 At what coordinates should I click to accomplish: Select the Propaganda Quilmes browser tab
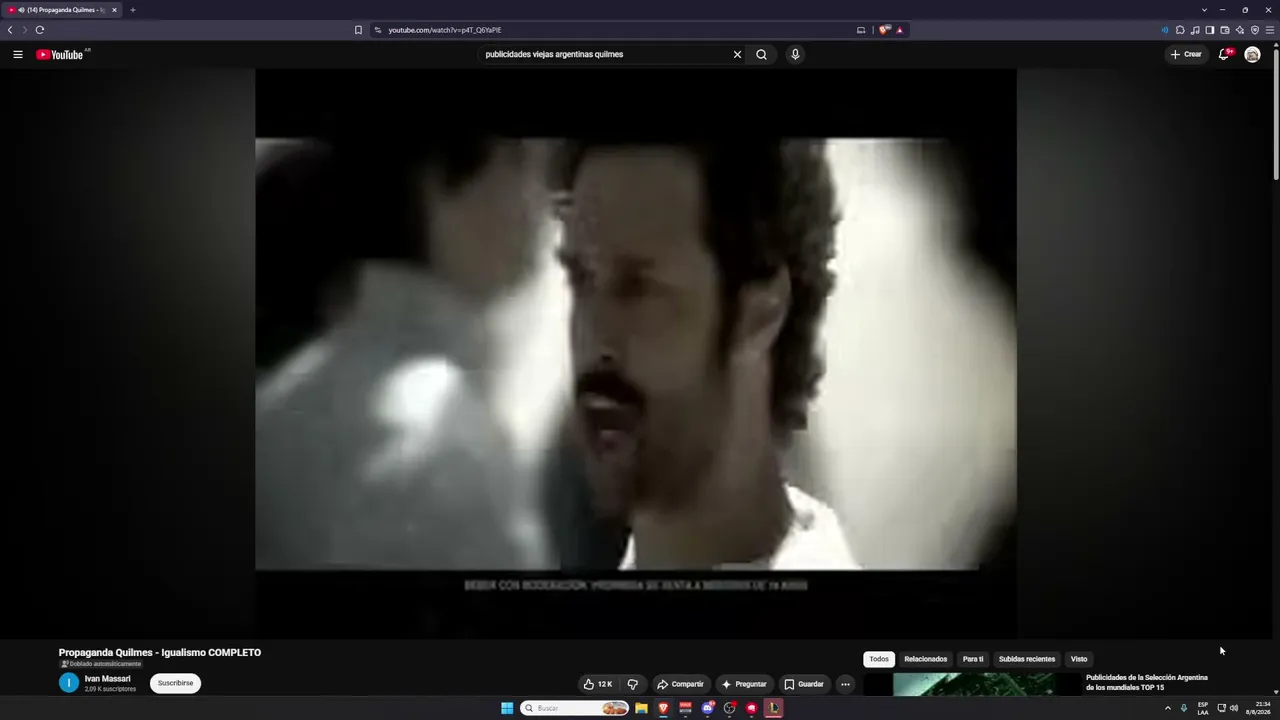coord(62,10)
